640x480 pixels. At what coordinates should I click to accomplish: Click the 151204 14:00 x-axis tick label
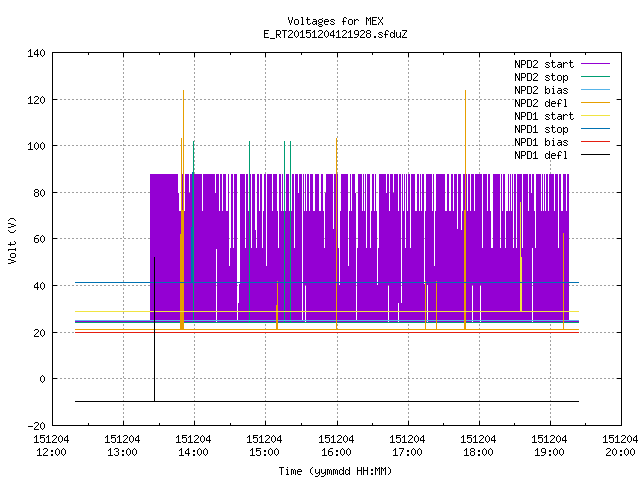[x=193, y=446]
